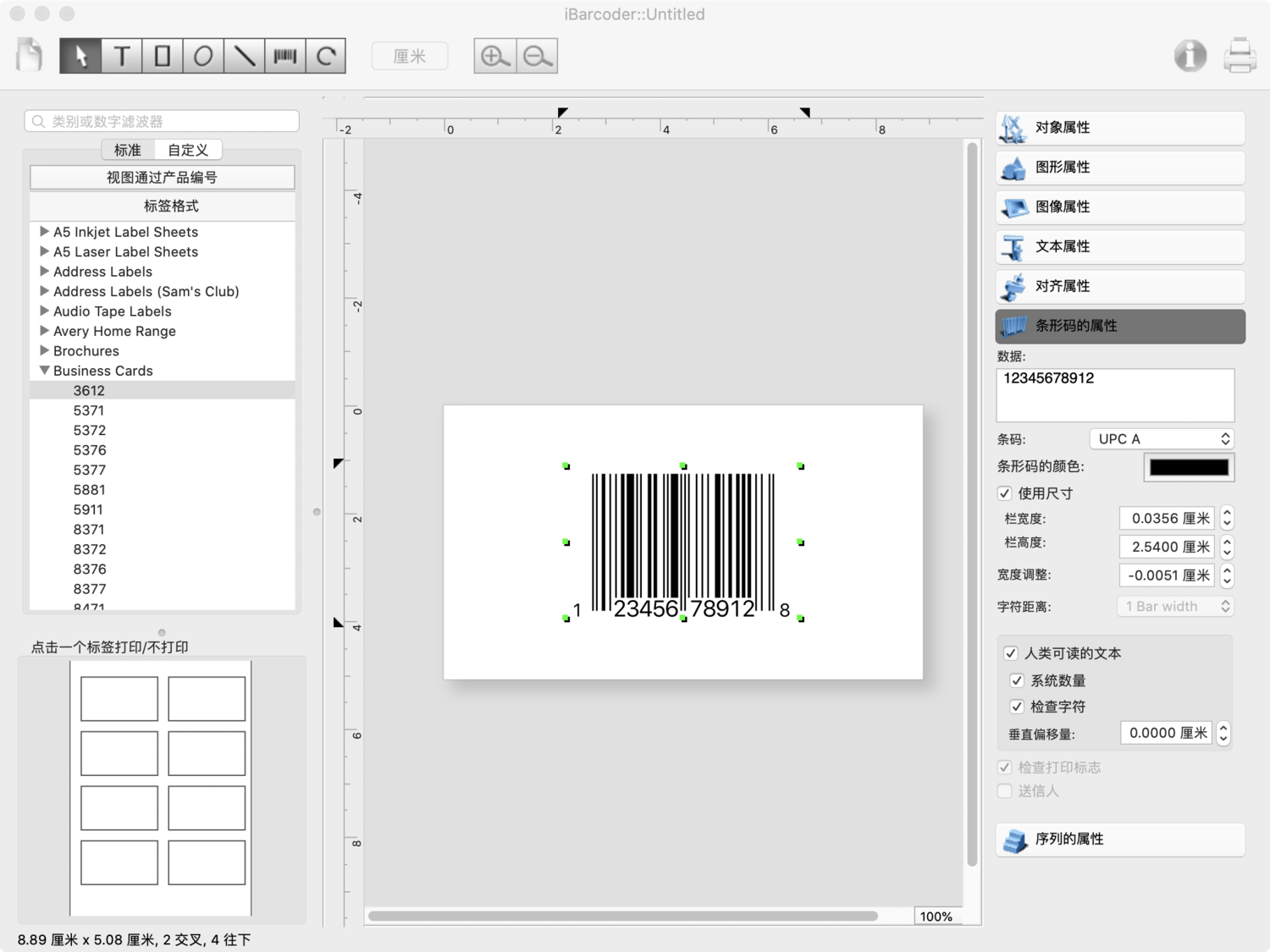1270x952 pixels.
Task: Click the barcode data input field
Action: tap(1115, 394)
